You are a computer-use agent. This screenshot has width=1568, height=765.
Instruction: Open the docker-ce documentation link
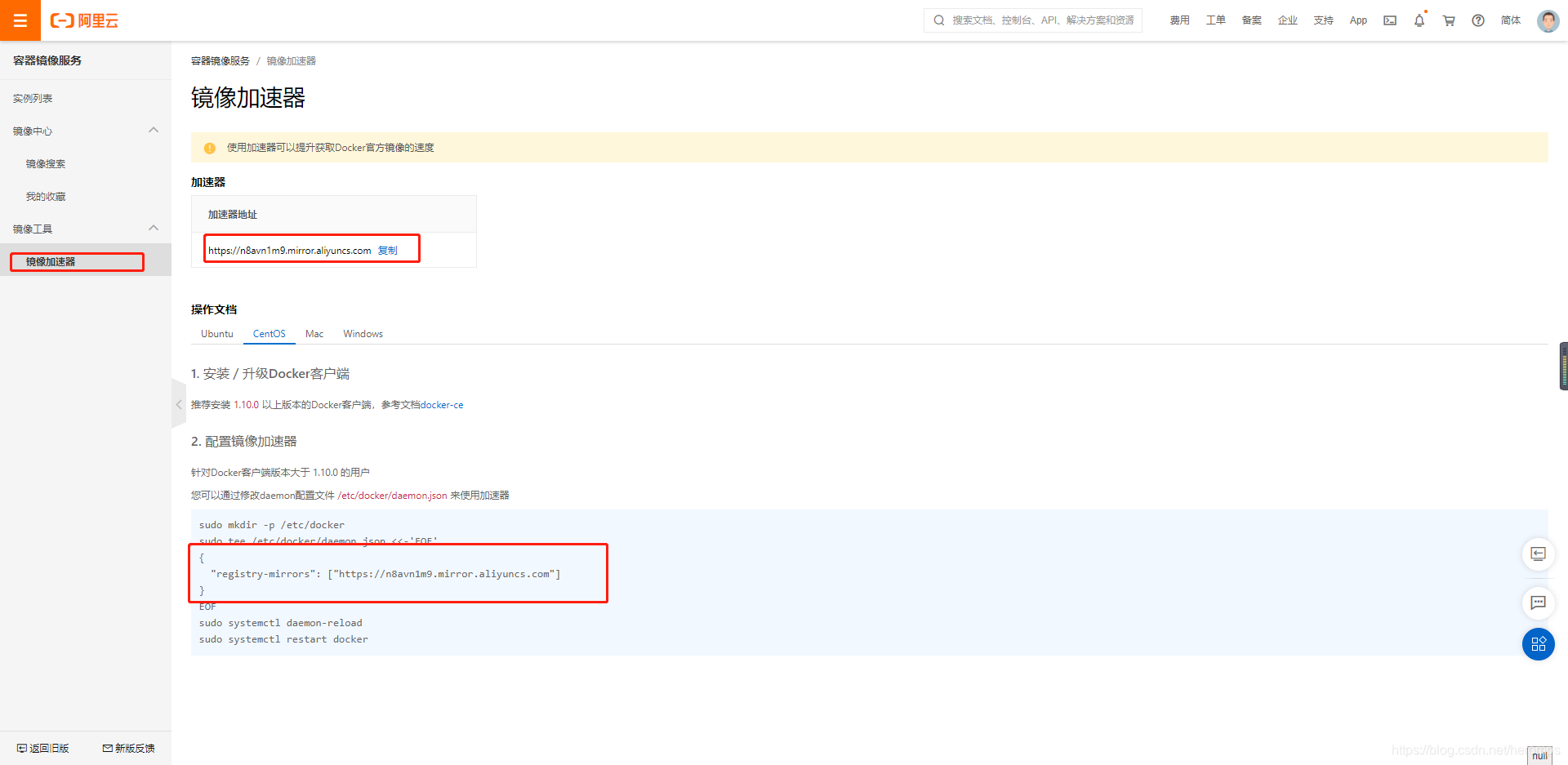(442, 405)
